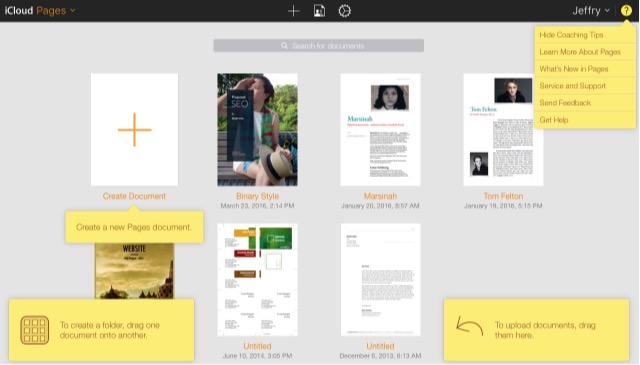Open the Untitled business cards document thumbnail
This screenshot has height=365, width=640.
coord(257,280)
